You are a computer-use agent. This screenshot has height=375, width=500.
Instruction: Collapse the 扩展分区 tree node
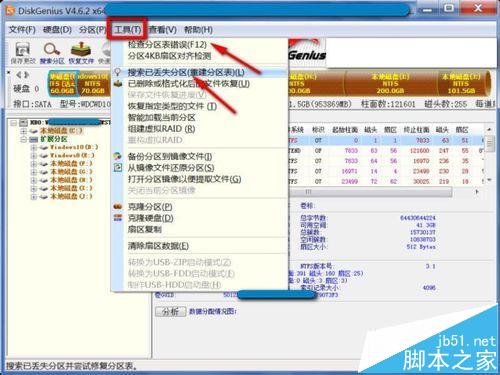coord(24,139)
